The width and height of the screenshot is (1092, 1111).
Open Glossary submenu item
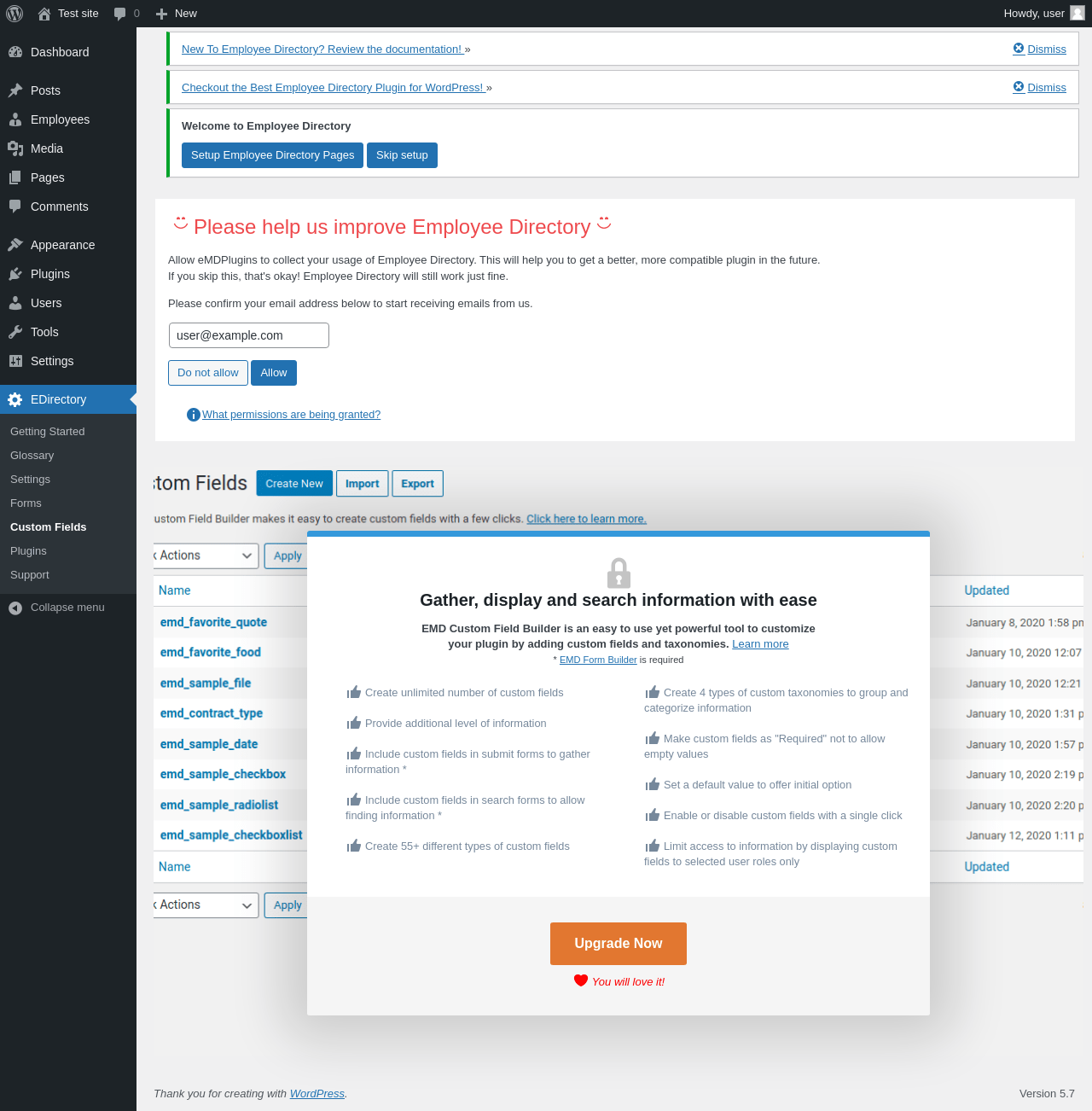tap(32, 456)
